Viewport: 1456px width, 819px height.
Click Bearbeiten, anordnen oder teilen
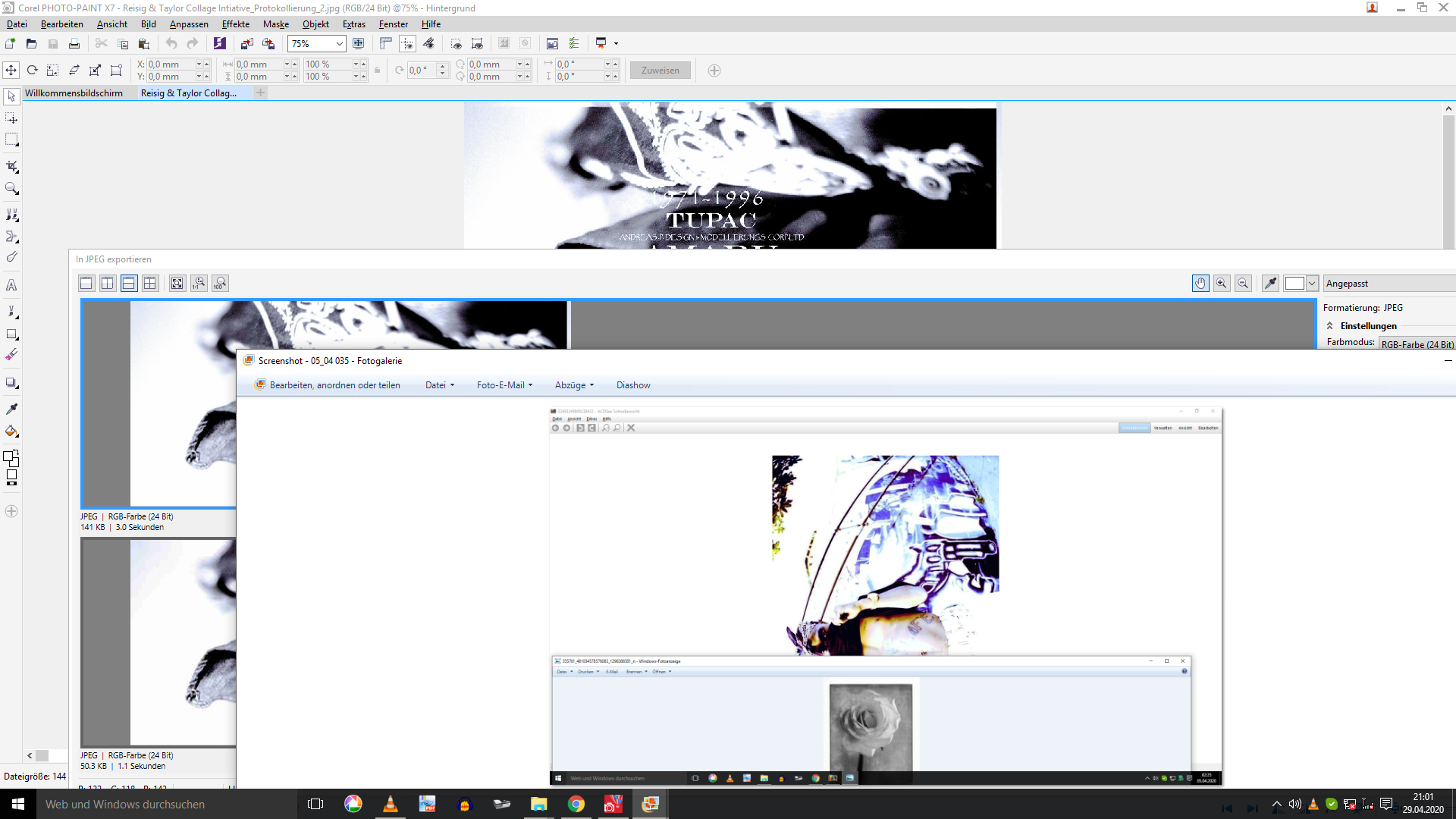(x=328, y=385)
